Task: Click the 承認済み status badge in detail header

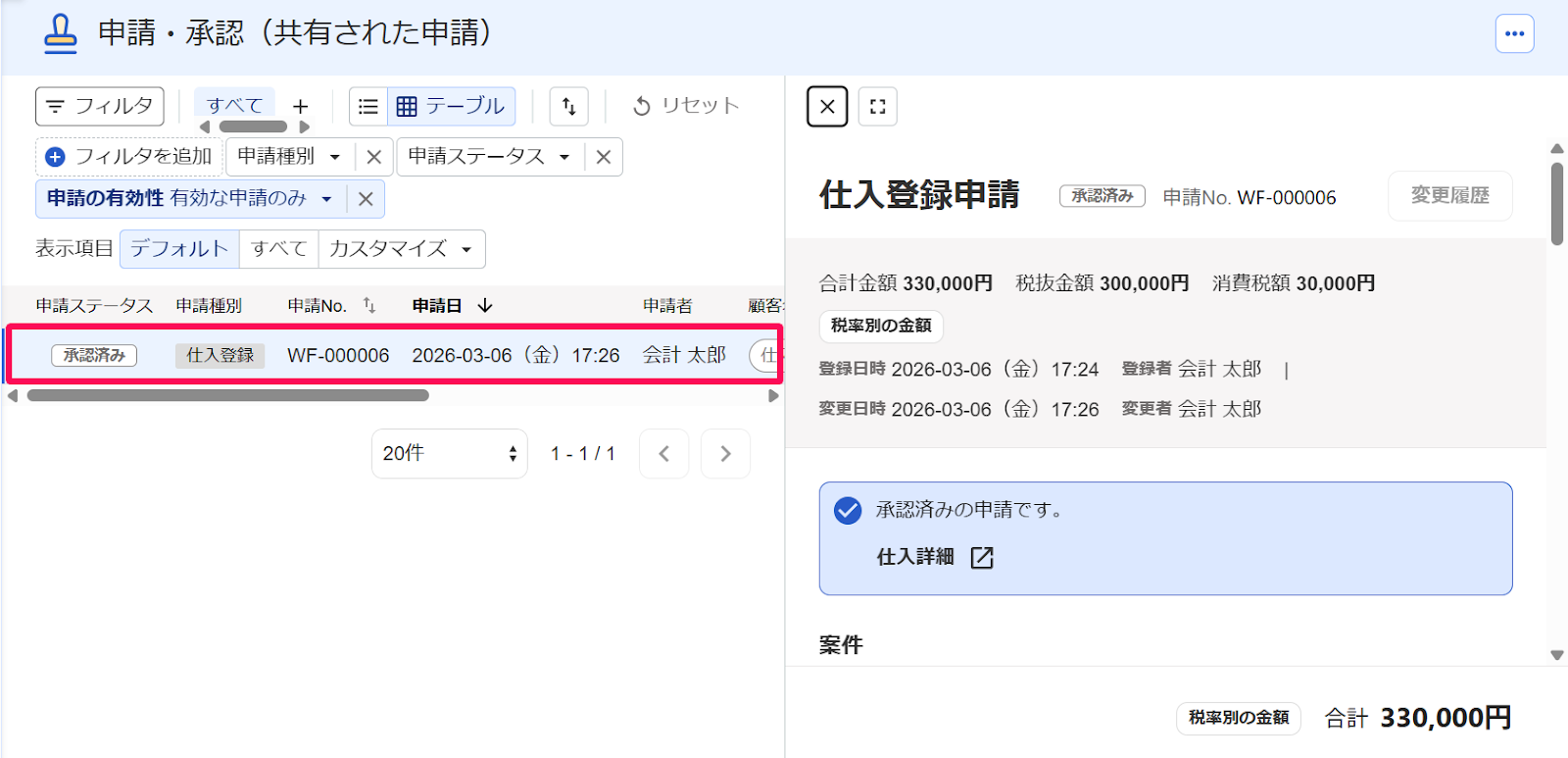Action: [x=1102, y=196]
